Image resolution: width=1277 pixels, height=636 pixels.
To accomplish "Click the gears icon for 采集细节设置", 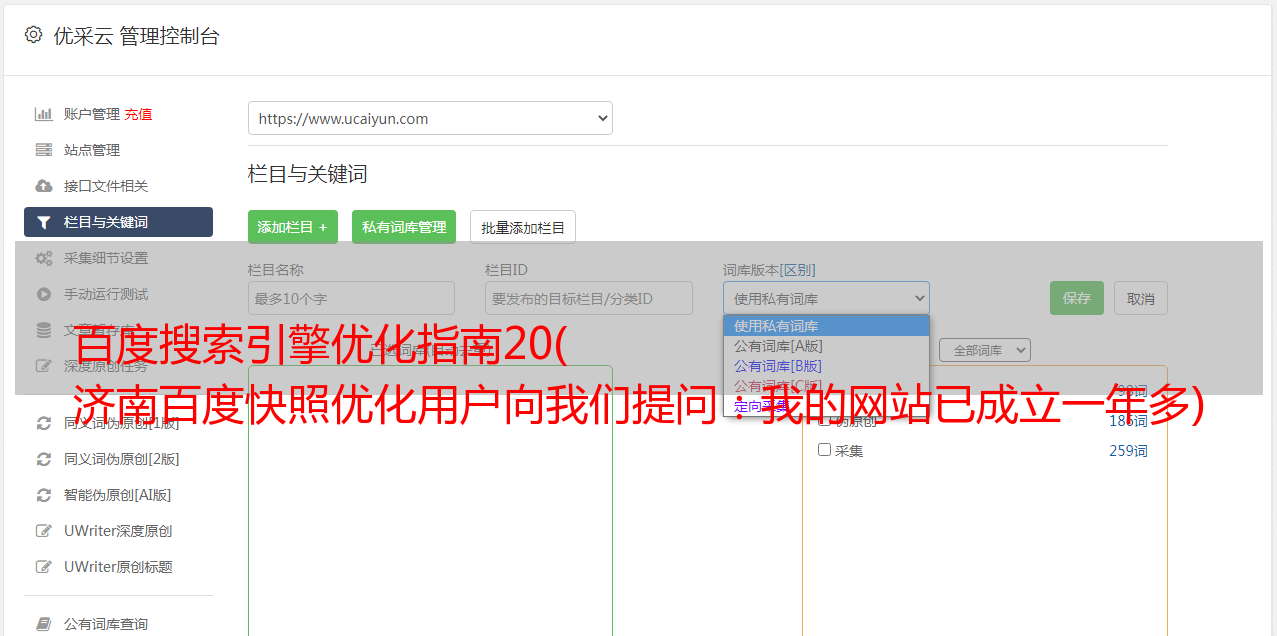I will point(43,258).
